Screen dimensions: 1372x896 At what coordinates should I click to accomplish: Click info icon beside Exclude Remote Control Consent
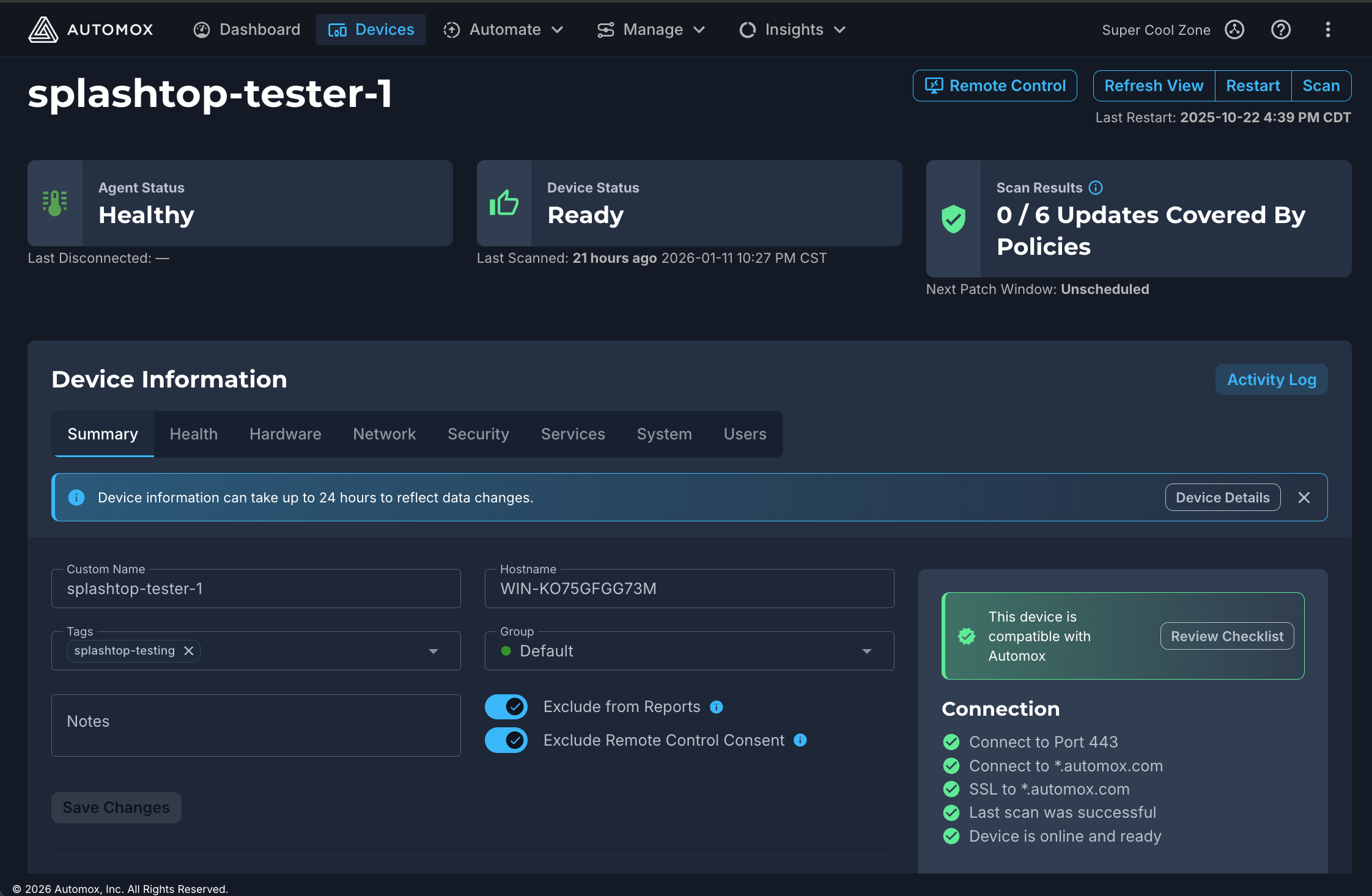tap(800, 740)
